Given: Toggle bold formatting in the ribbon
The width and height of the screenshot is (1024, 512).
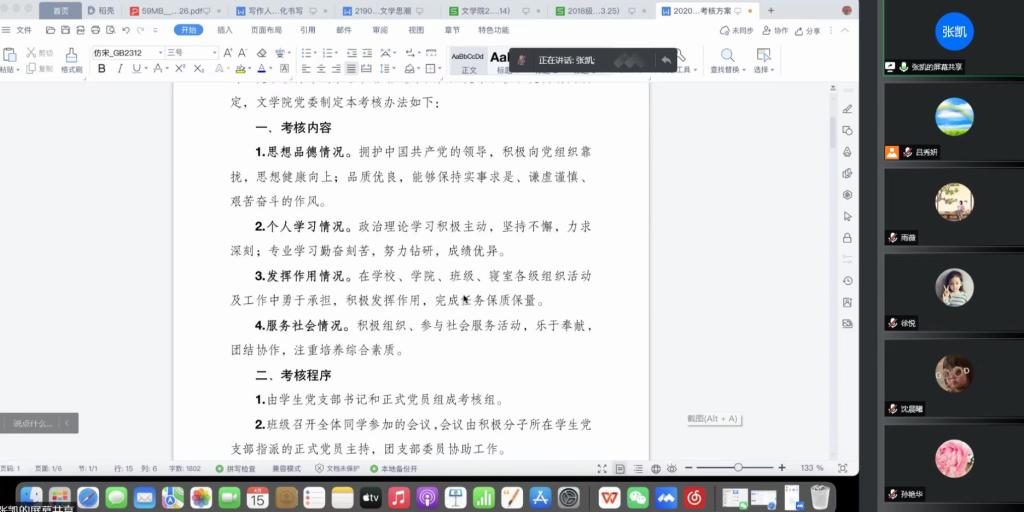Looking at the screenshot, I should [102, 69].
